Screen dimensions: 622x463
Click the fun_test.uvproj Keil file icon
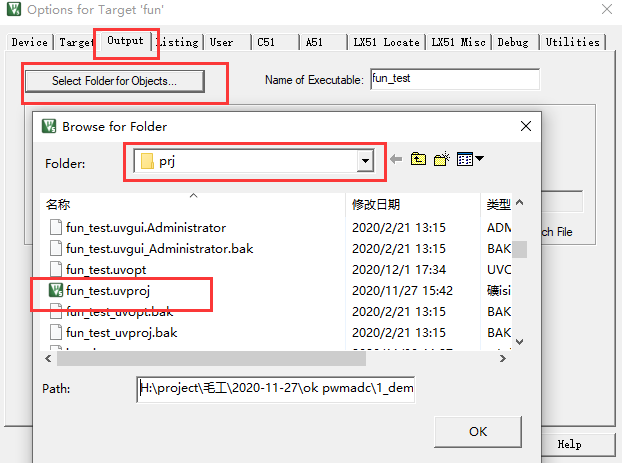tap(56, 290)
